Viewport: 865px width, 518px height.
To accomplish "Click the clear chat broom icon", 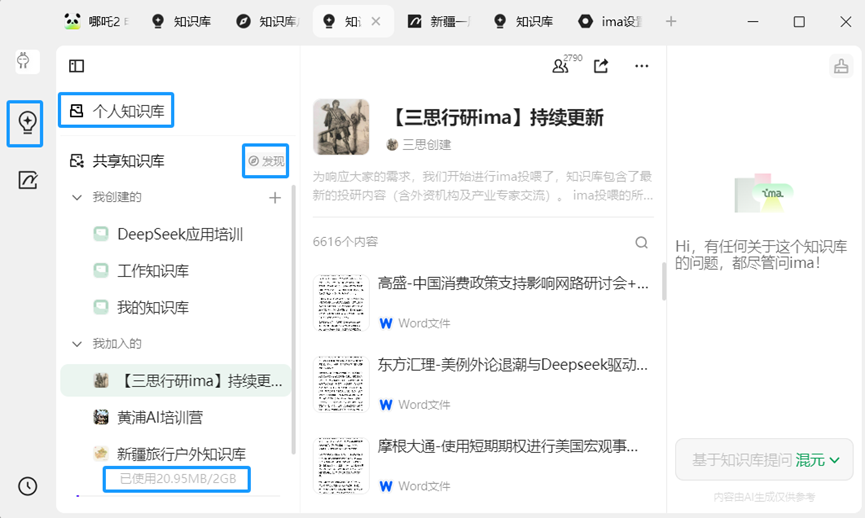I will pos(841,66).
